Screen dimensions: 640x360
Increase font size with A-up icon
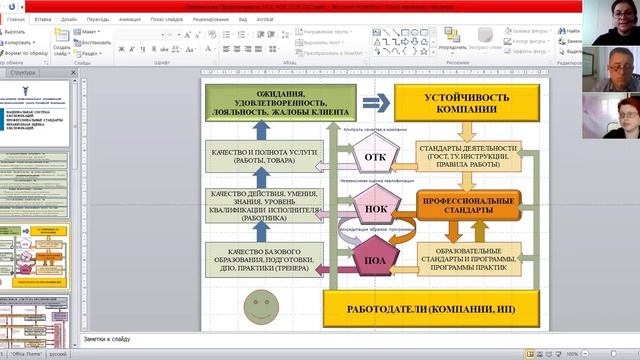(187, 35)
